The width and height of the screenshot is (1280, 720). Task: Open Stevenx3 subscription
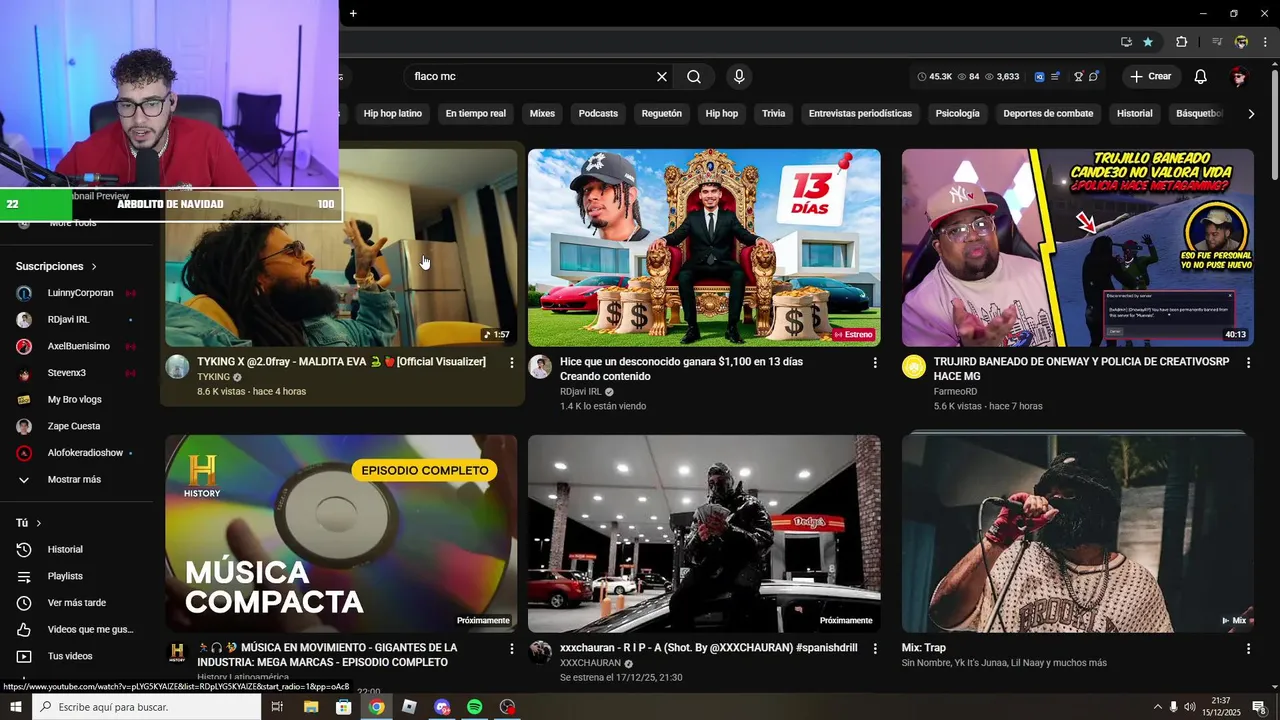[77, 373]
